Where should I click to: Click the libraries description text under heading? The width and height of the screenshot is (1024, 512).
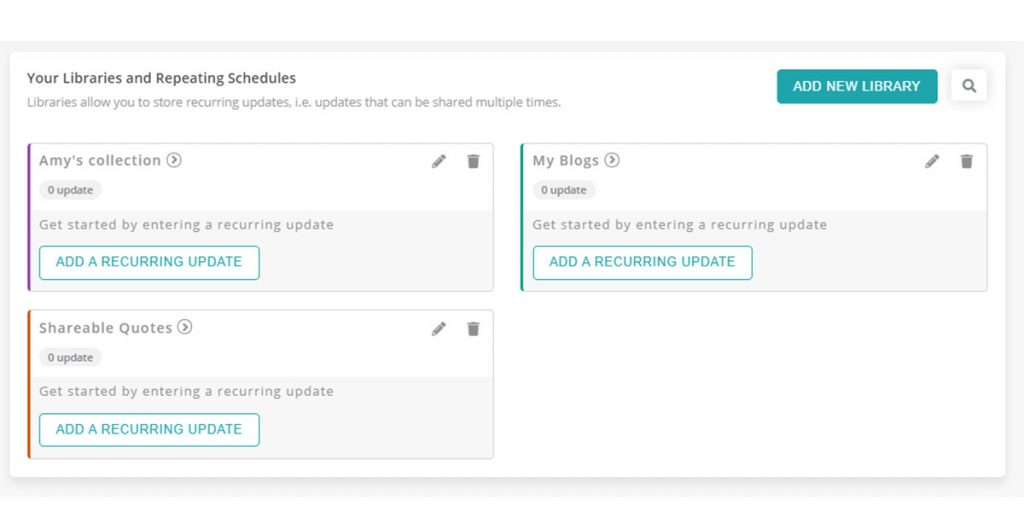[294, 103]
